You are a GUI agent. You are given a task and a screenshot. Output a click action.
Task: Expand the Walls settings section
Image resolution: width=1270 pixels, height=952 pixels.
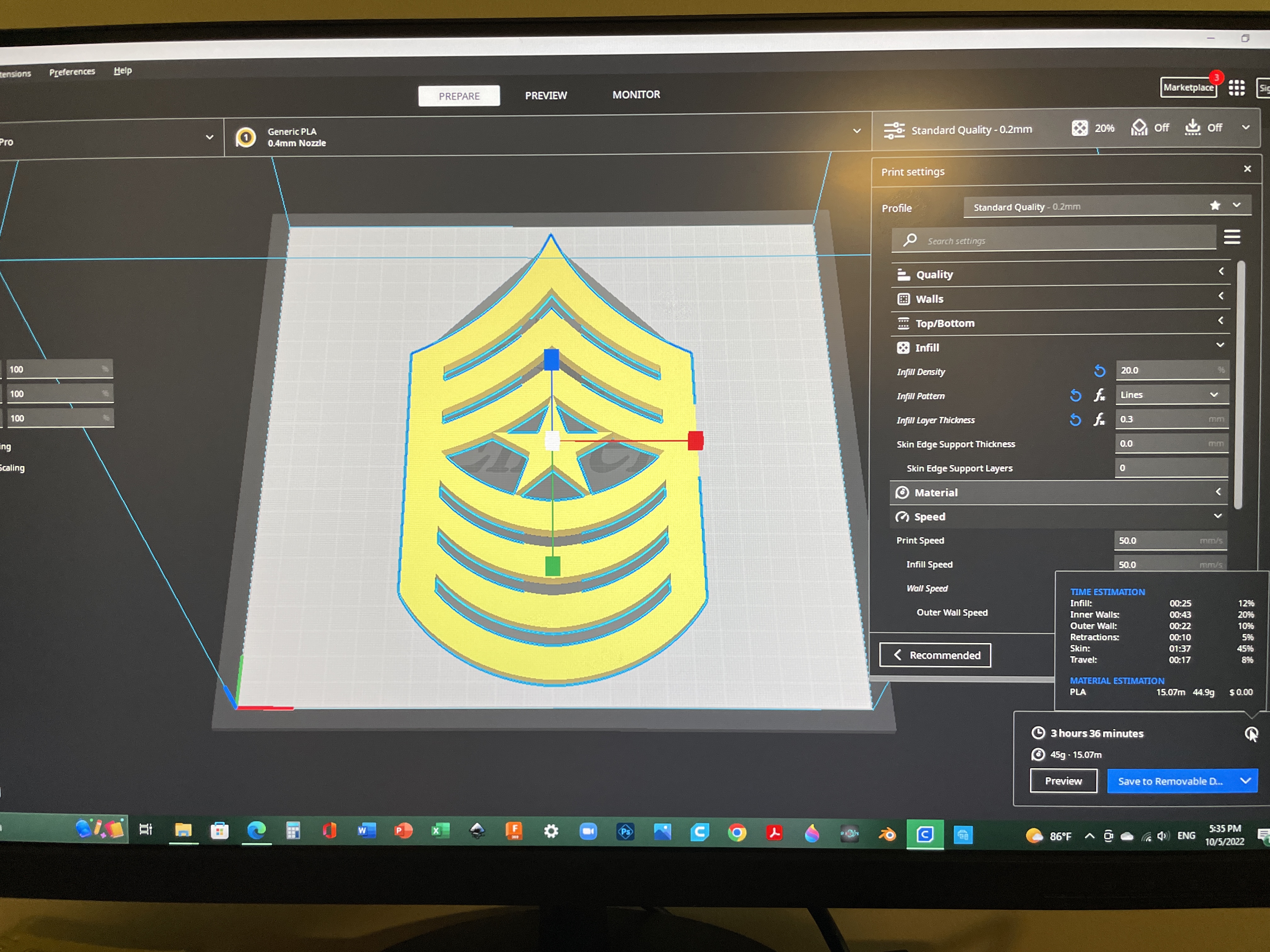pyautogui.click(x=1060, y=298)
